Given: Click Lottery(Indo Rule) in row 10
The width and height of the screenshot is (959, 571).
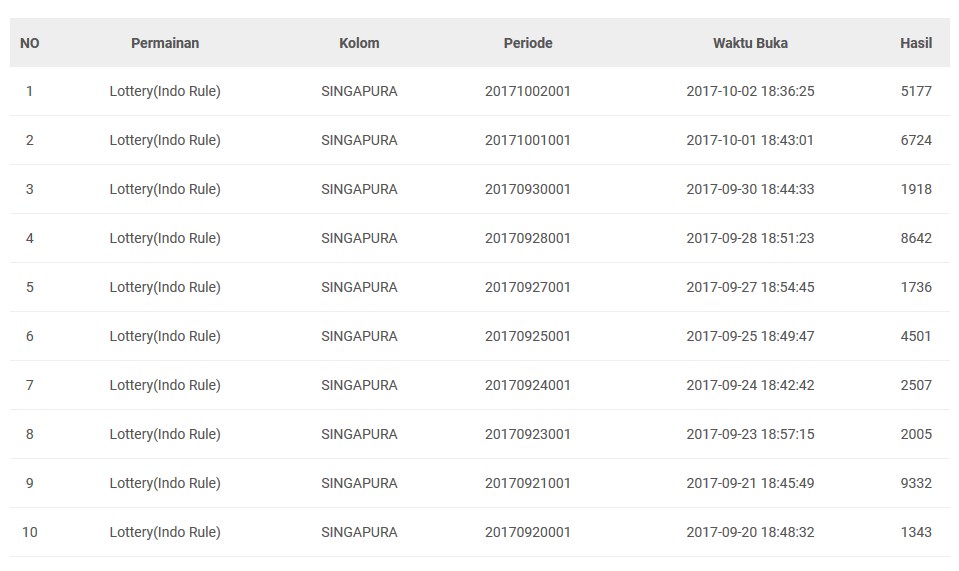Looking at the screenshot, I should tap(165, 532).
